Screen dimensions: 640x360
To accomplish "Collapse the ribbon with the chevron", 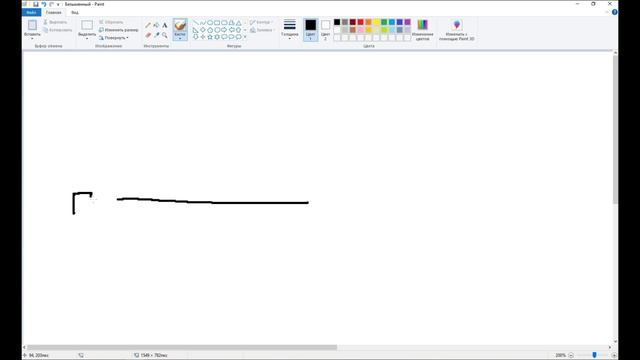I will [x=607, y=12].
